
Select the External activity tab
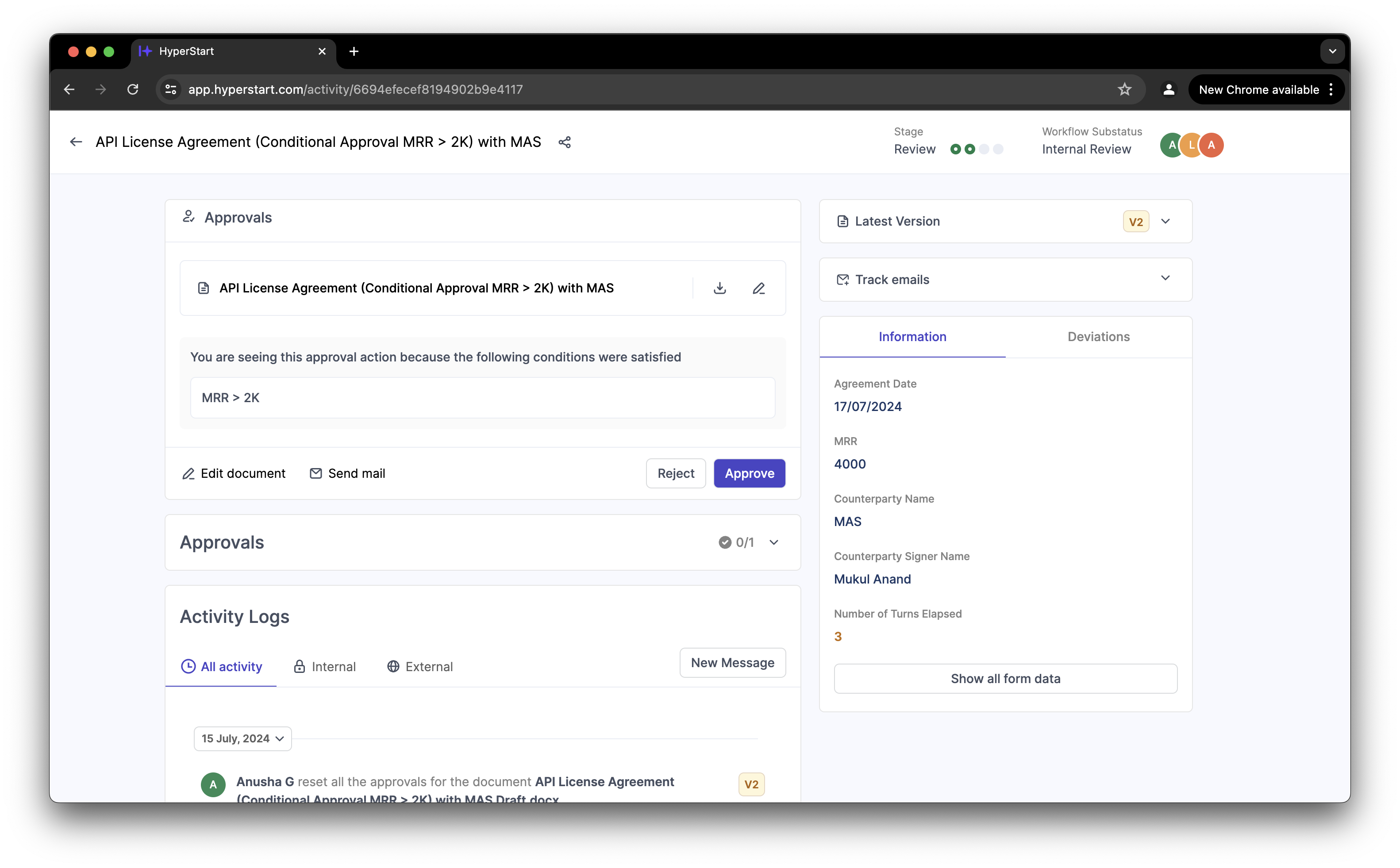click(x=420, y=667)
